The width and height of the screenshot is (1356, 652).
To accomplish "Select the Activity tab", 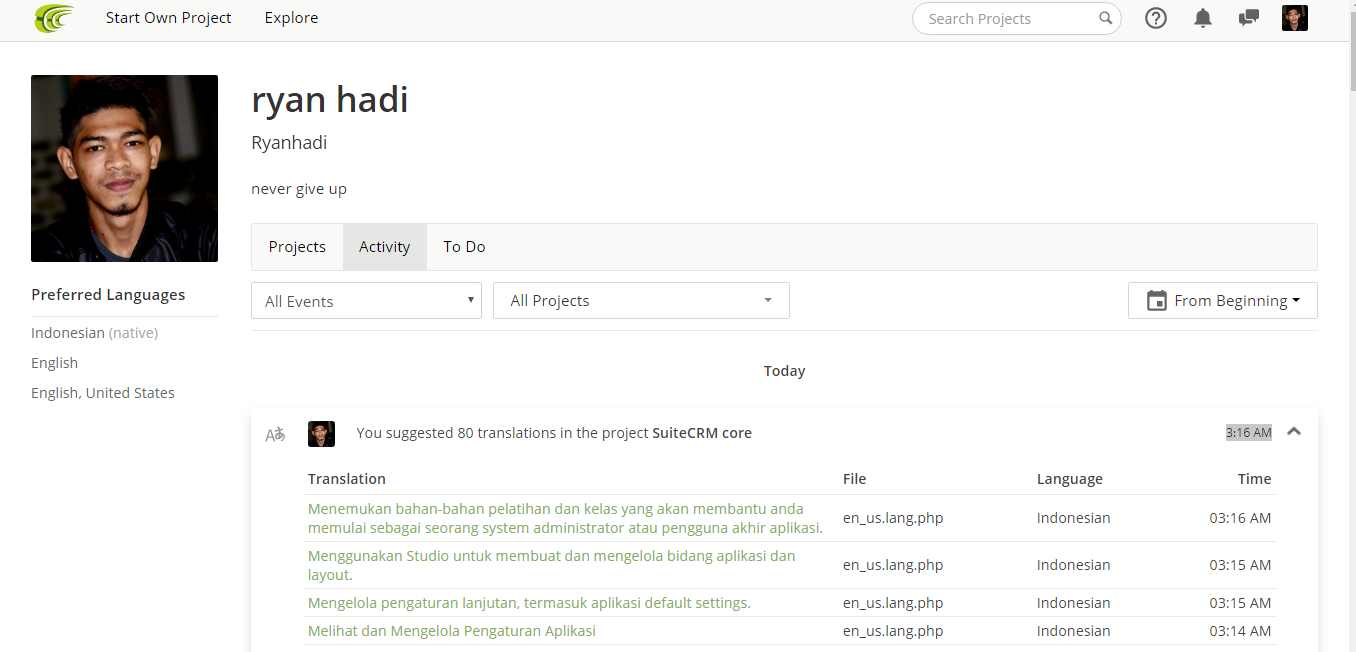I will pyautogui.click(x=385, y=247).
